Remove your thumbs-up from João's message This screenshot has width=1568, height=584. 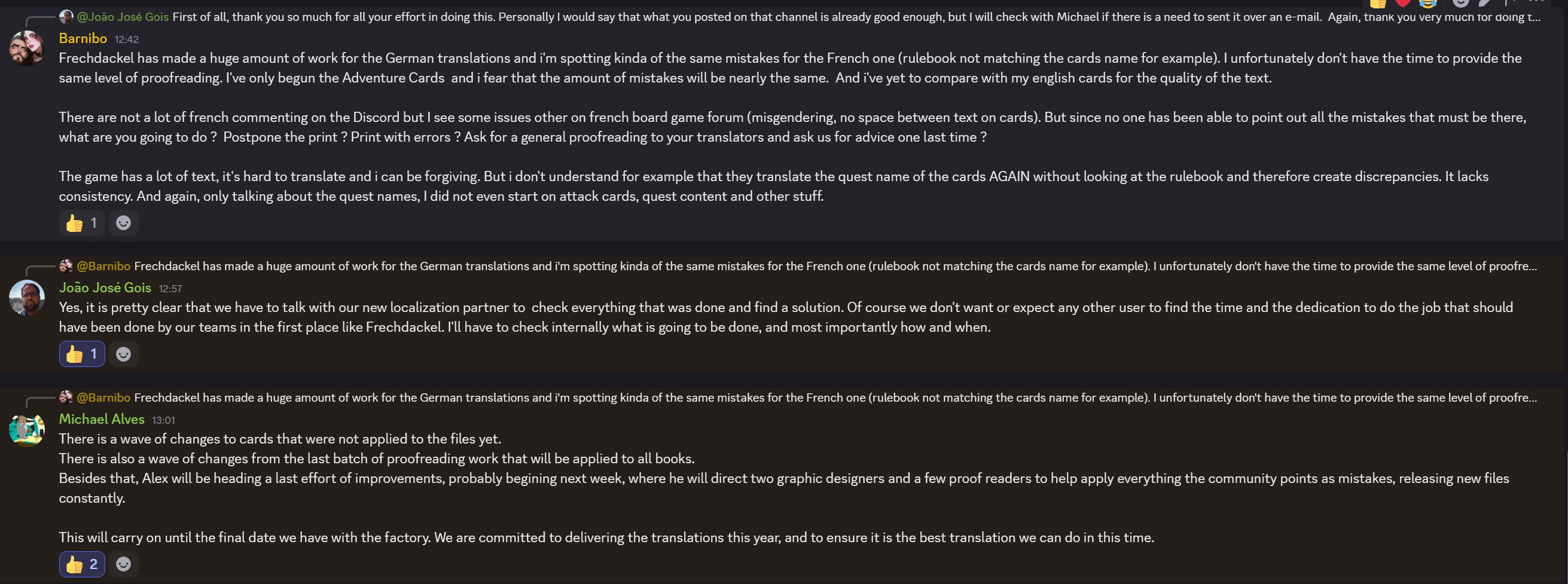tap(81, 354)
